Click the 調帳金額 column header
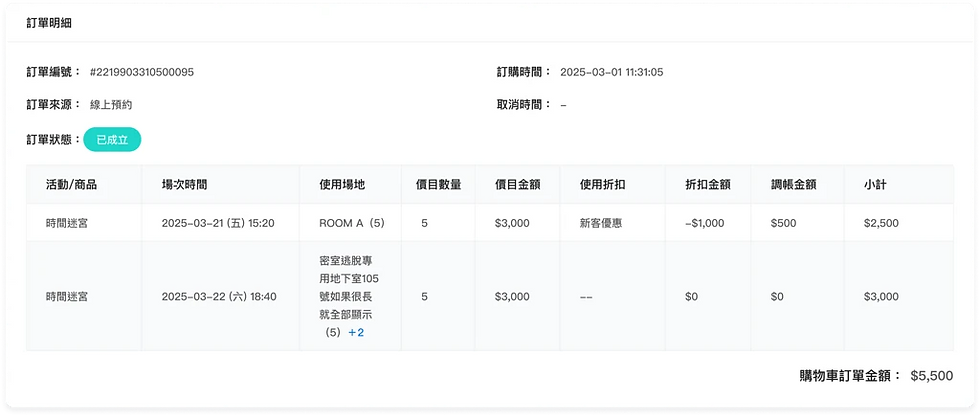The height and width of the screenshot is (416, 980). pyautogui.click(x=794, y=185)
